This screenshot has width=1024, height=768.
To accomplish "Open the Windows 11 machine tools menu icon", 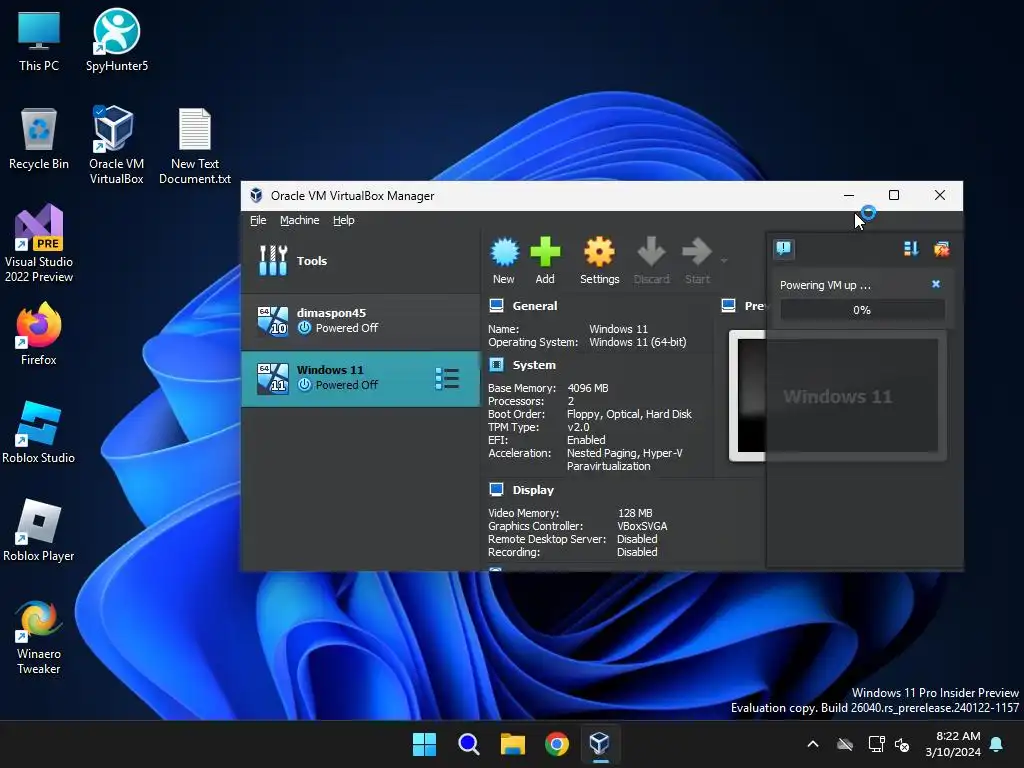I will [x=447, y=379].
